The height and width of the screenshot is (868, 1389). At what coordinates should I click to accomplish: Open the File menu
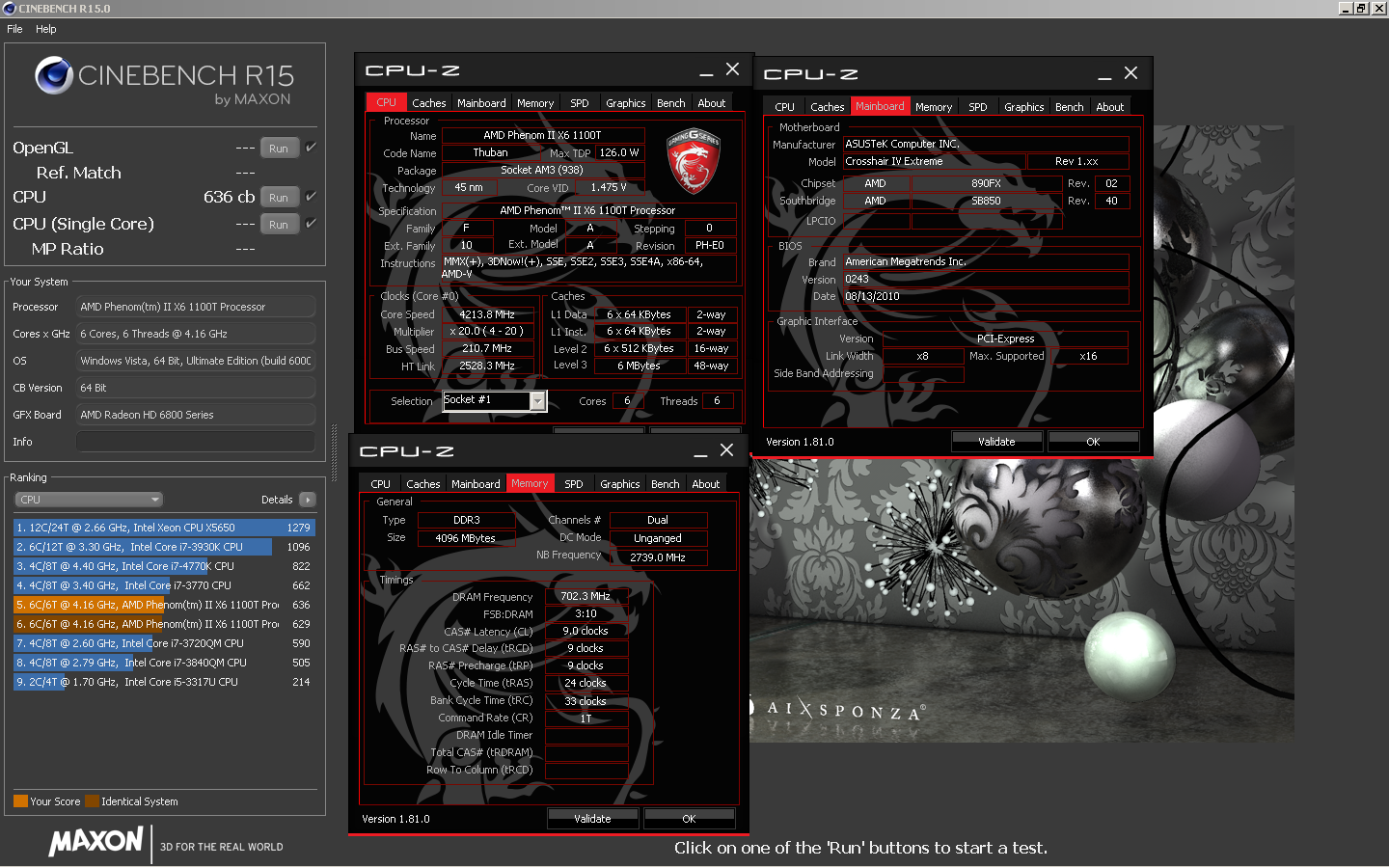tap(14, 29)
